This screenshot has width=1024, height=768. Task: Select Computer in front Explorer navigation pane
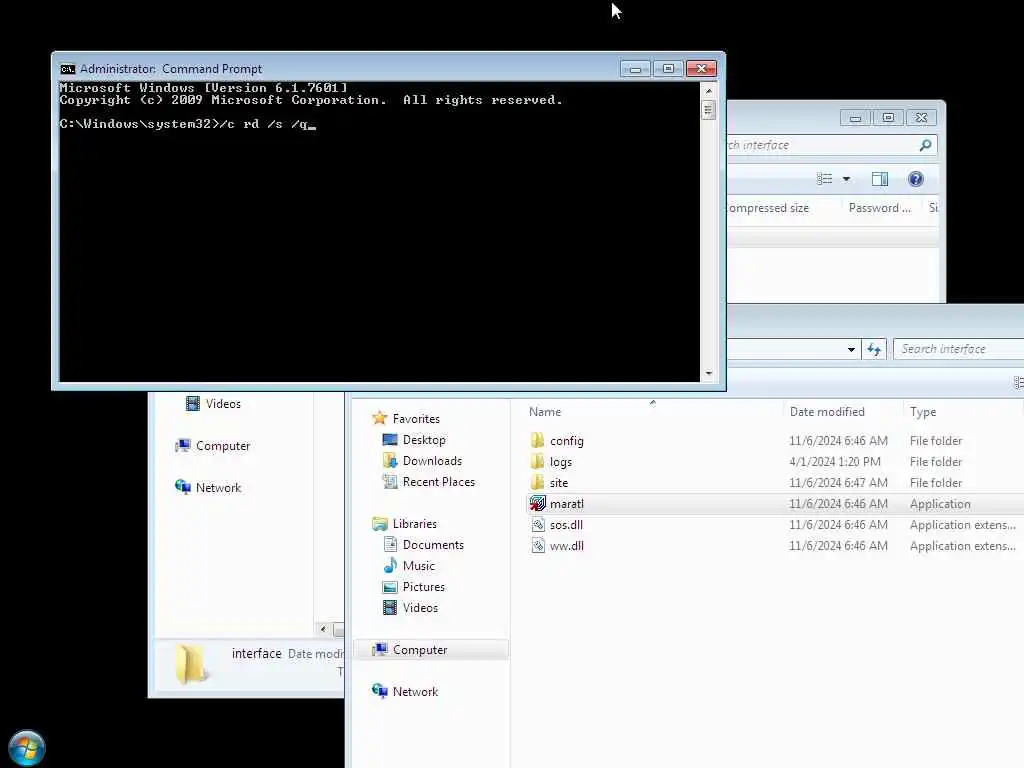coord(420,650)
